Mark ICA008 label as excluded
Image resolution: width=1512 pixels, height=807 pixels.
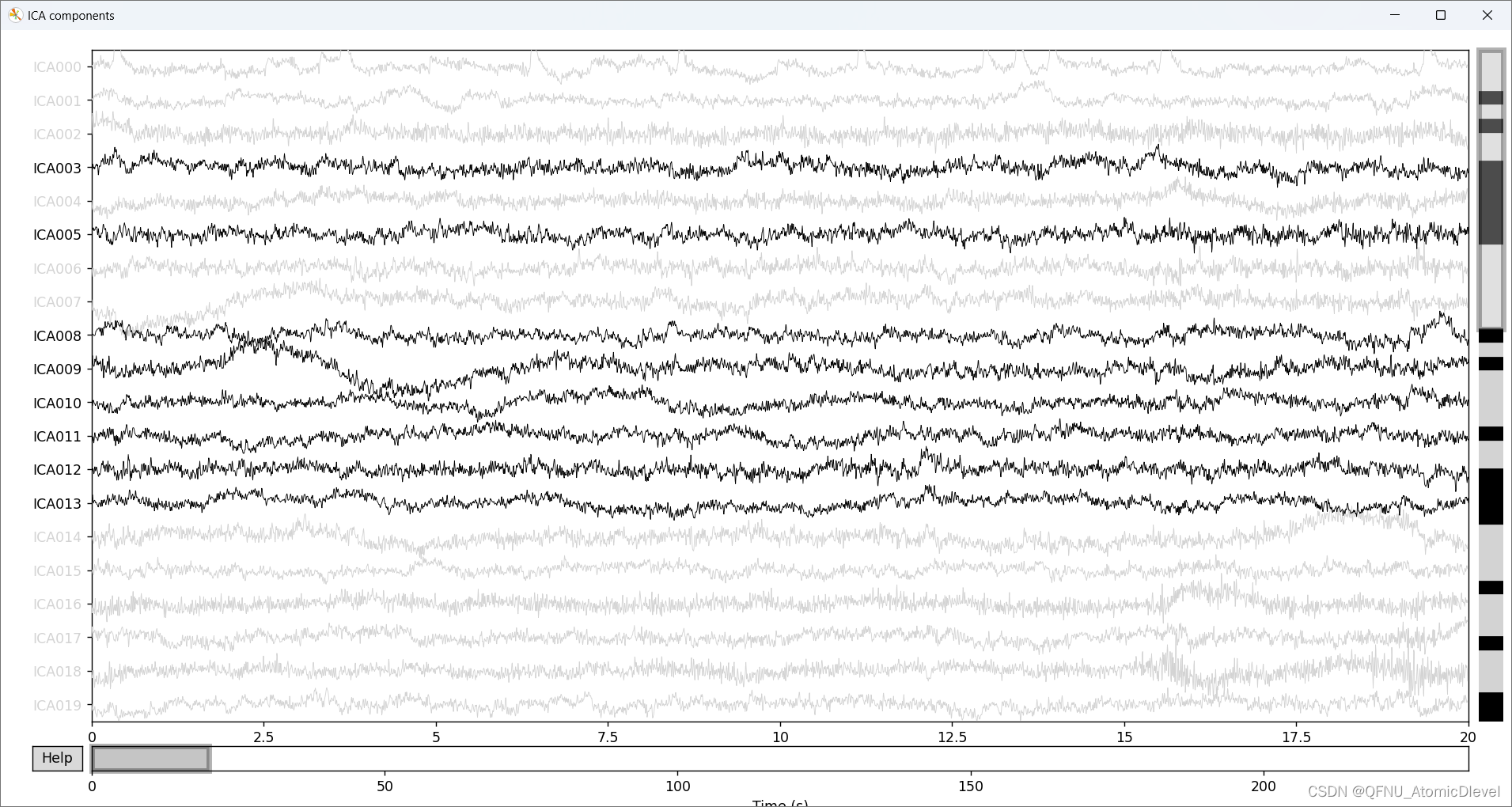[x=57, y=336]
